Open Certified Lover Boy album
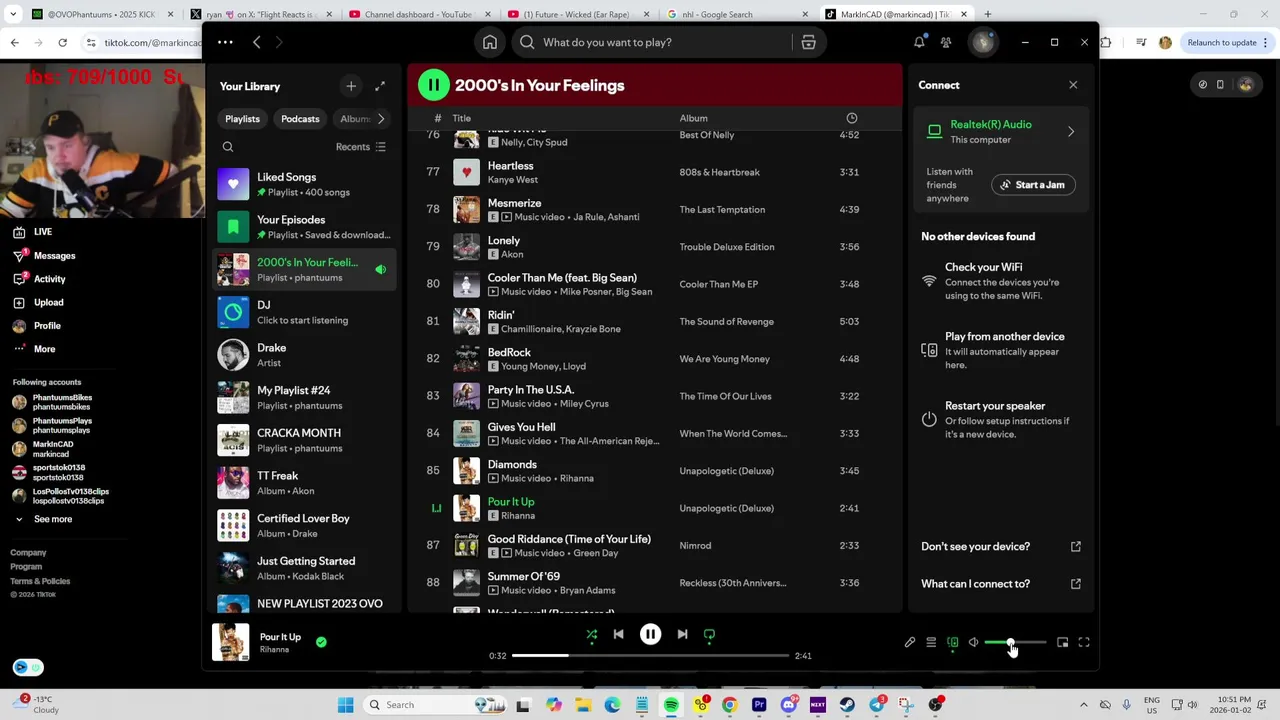This screenshot has height=720, width=1280. pos(304,525)
